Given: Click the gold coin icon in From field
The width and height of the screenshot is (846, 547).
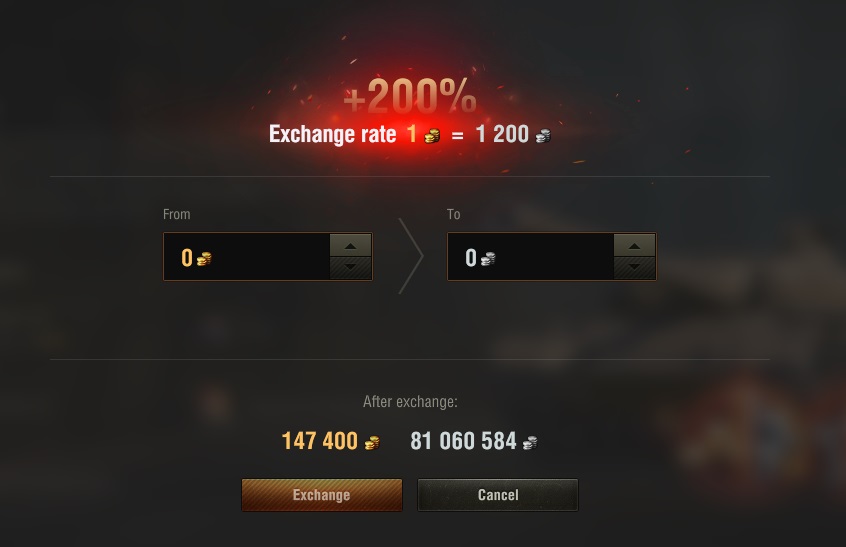Looking at the screenshot, I should 204,259.
